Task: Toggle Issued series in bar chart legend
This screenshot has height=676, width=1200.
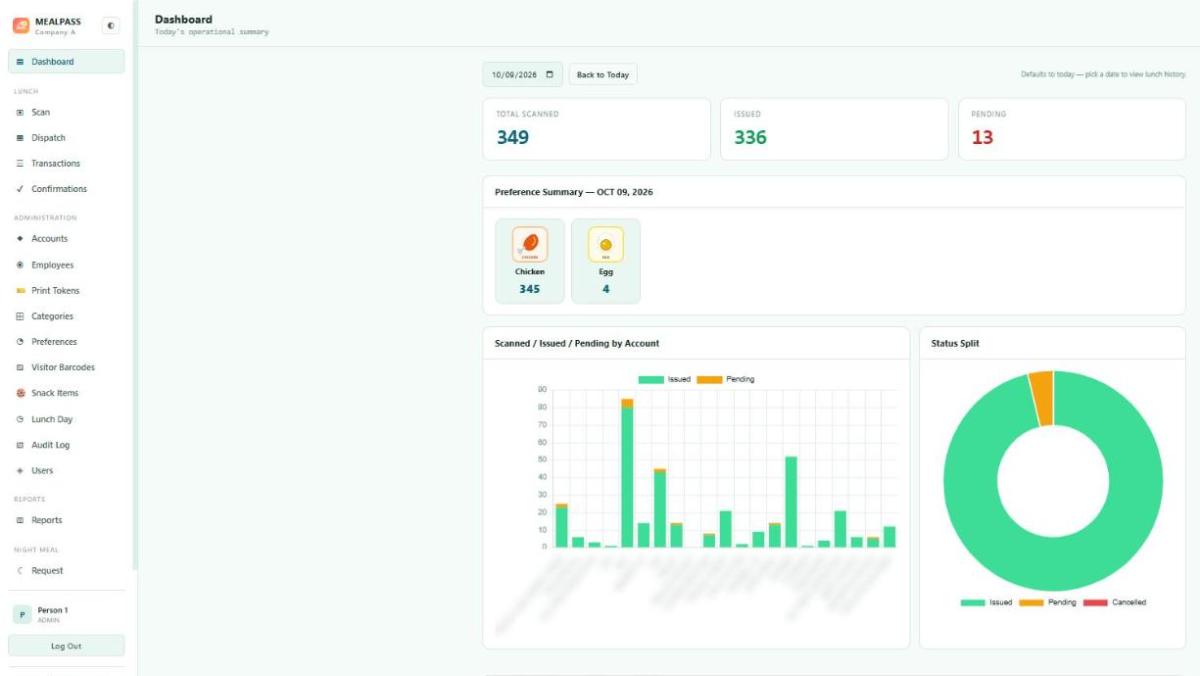Action: (x=665, y=380)
